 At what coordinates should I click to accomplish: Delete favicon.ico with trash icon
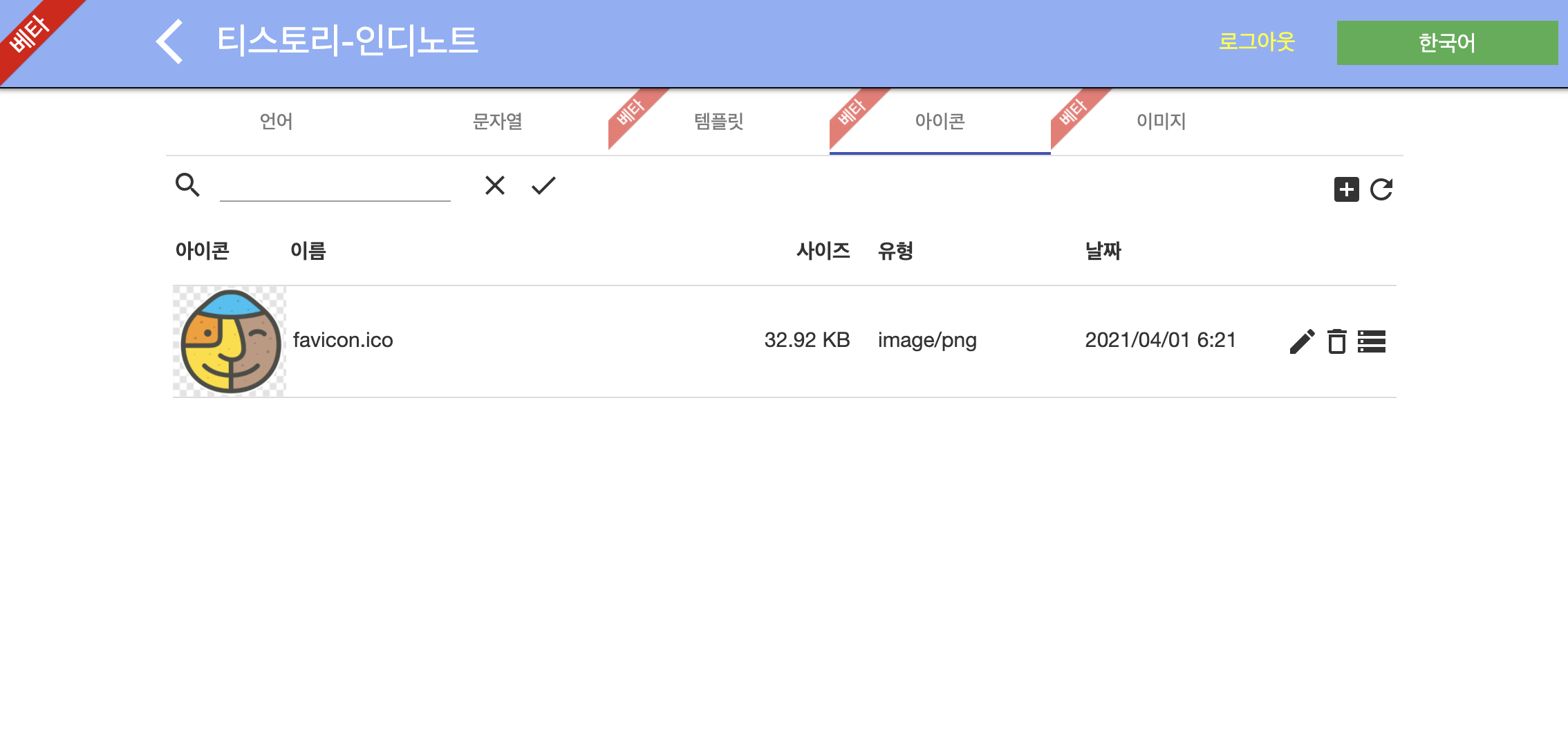point(1337,341)
